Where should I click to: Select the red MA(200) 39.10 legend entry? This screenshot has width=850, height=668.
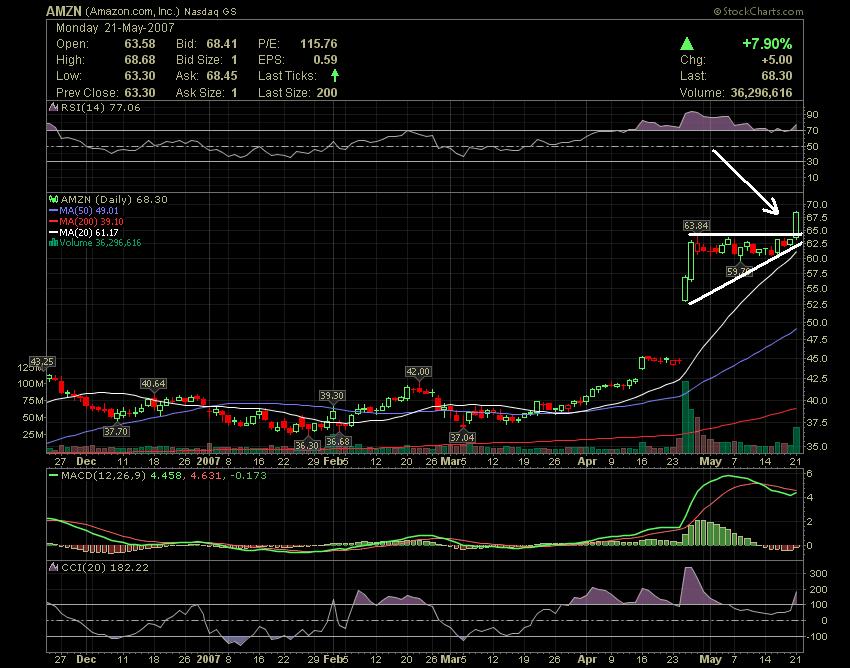[x=86, y=221]
